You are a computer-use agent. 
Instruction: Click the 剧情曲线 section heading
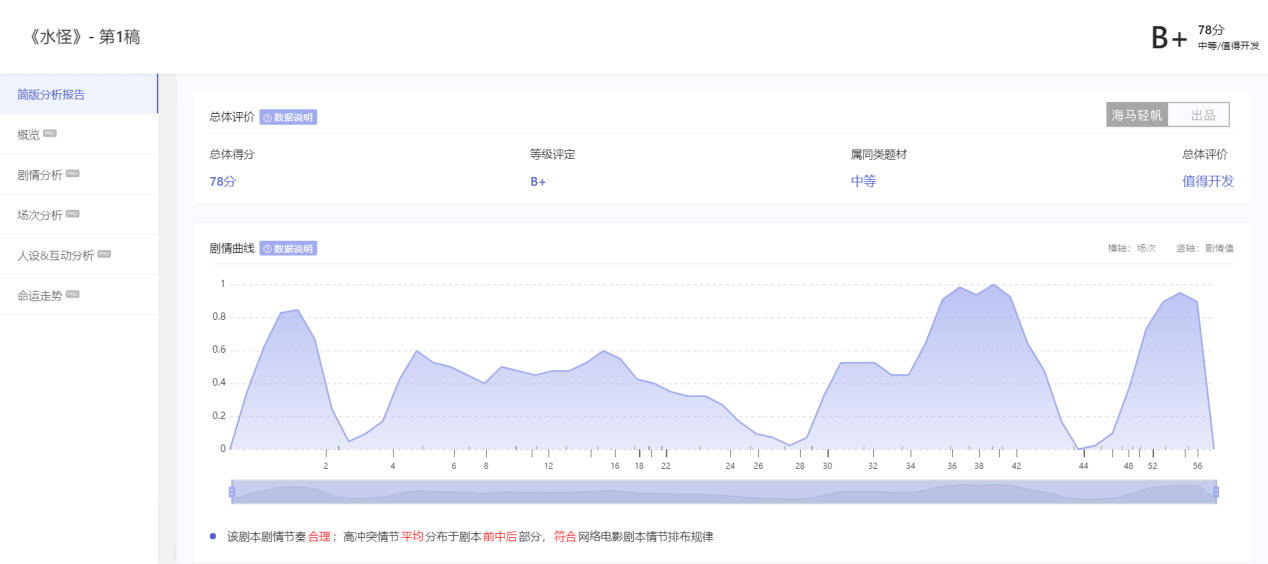click(232, 248)
